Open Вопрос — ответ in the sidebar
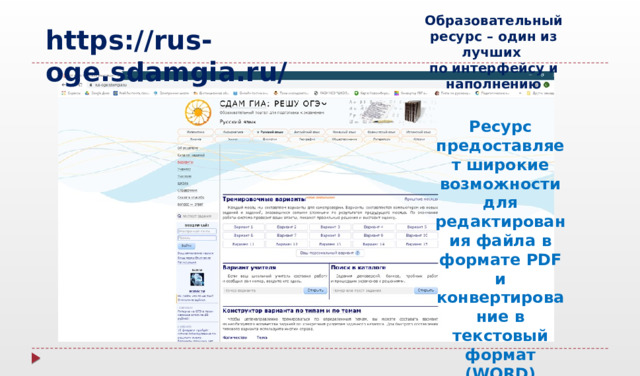Image resolution: width=640 pixels, height=376 pixels. [190, 205]
